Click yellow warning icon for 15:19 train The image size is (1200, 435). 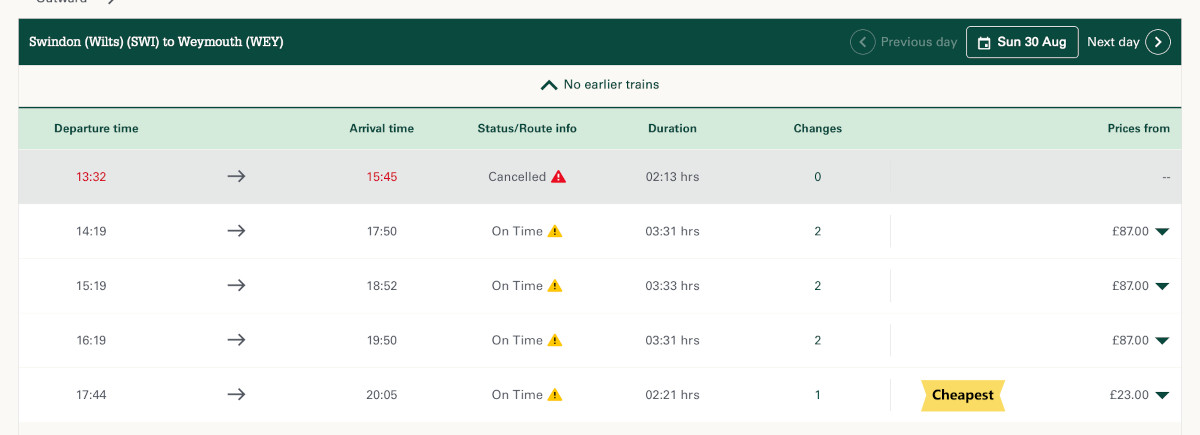click(x=555, y=285)
